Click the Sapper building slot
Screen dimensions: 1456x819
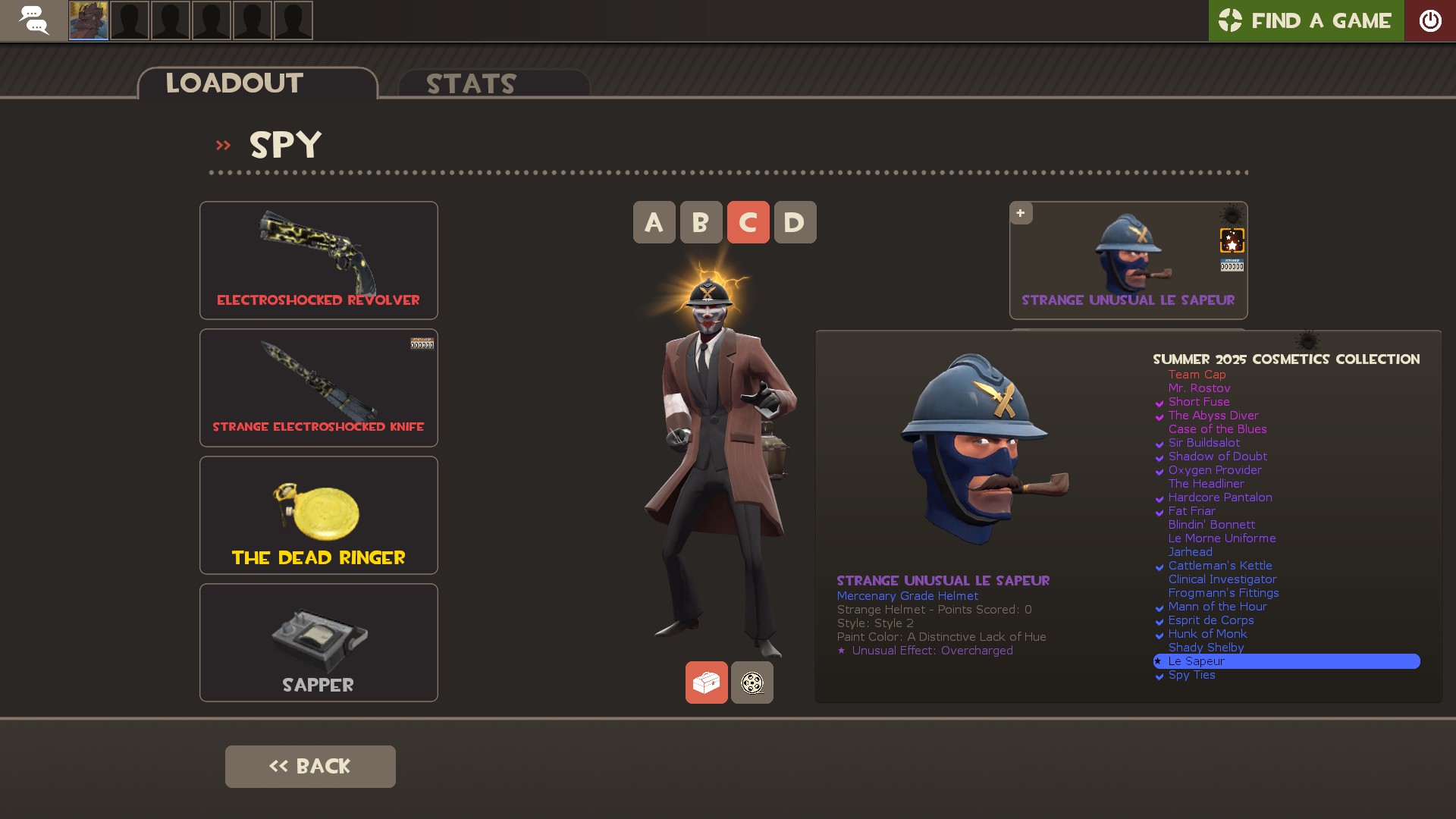click(318, 642)
